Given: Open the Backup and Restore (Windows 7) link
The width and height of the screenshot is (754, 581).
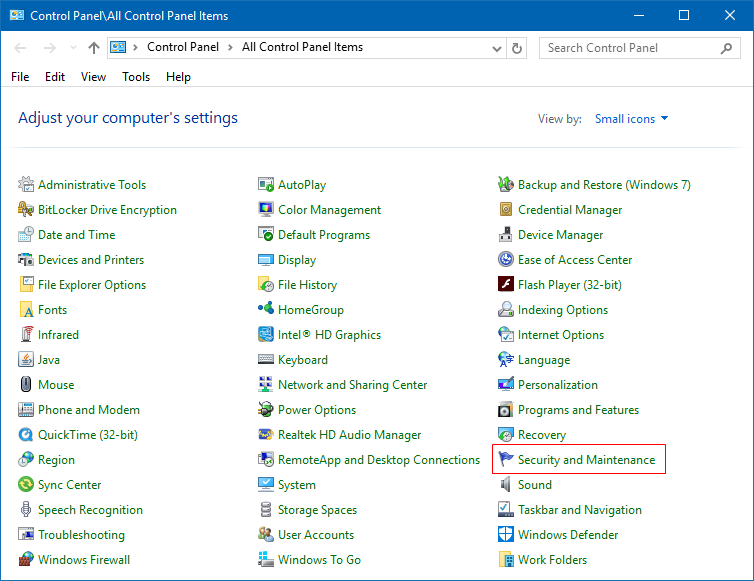Looking at the screenshot, I should pyautogui.click(x=604, y=185).
